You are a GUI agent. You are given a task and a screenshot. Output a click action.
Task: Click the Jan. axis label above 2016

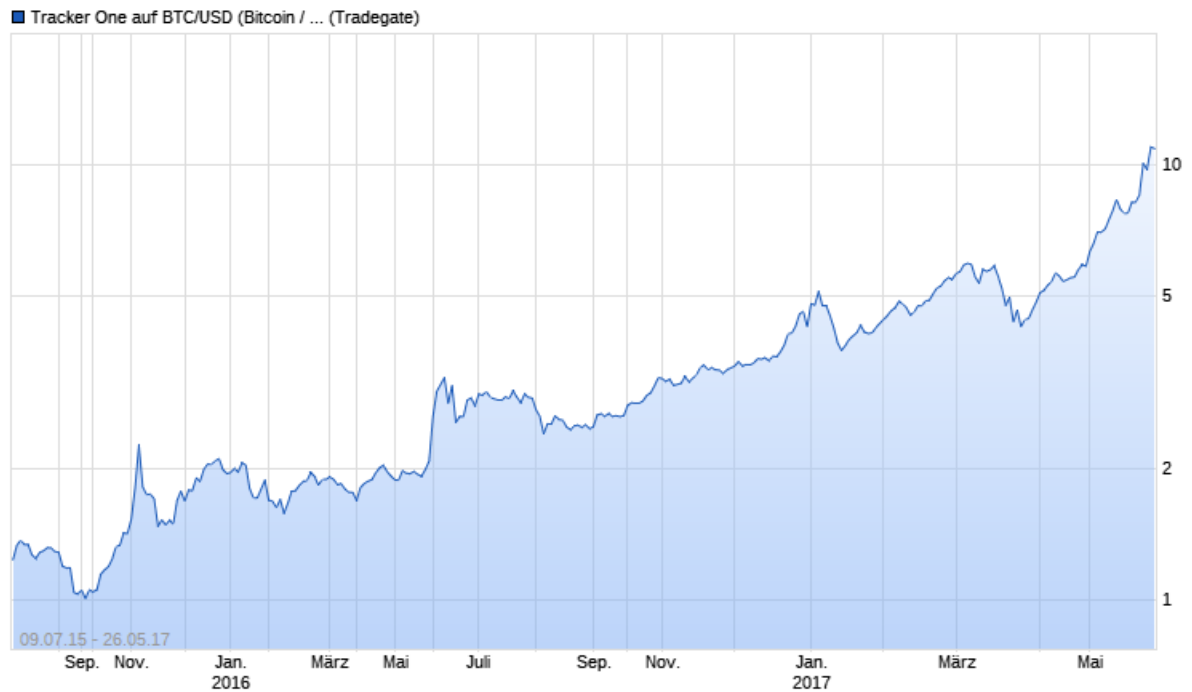click(231, 662)
